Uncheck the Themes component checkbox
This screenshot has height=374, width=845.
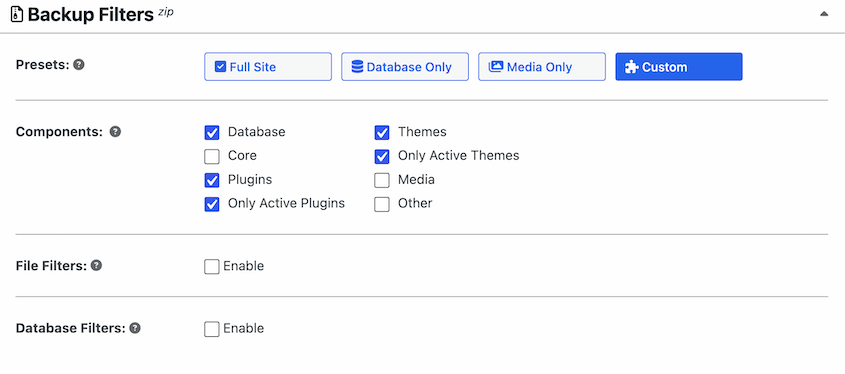(x=382, y=133)
